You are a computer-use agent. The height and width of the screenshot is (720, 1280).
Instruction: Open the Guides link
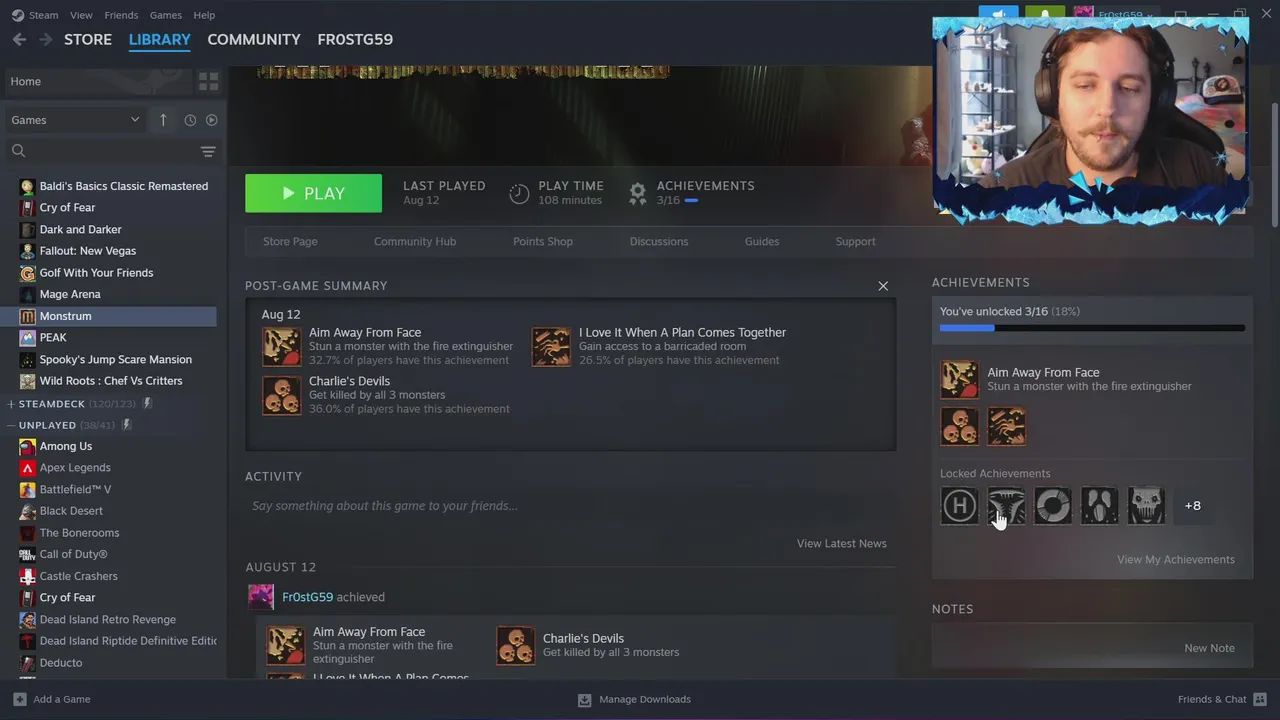tap(762, 241)
